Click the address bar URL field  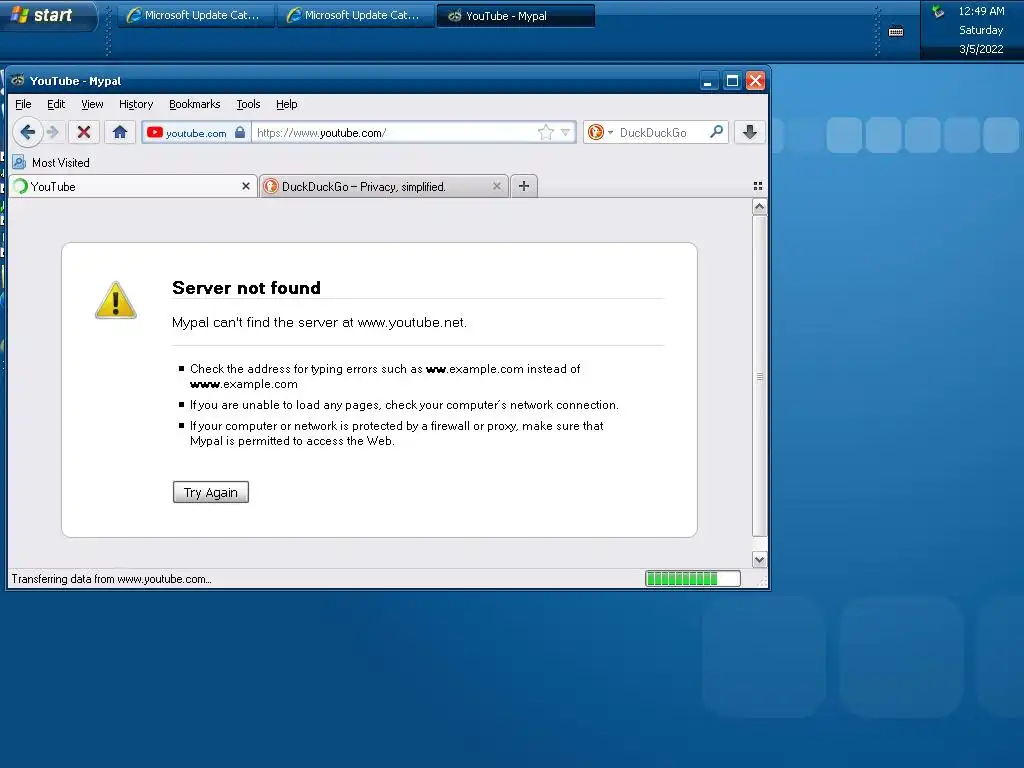[394, 133]
